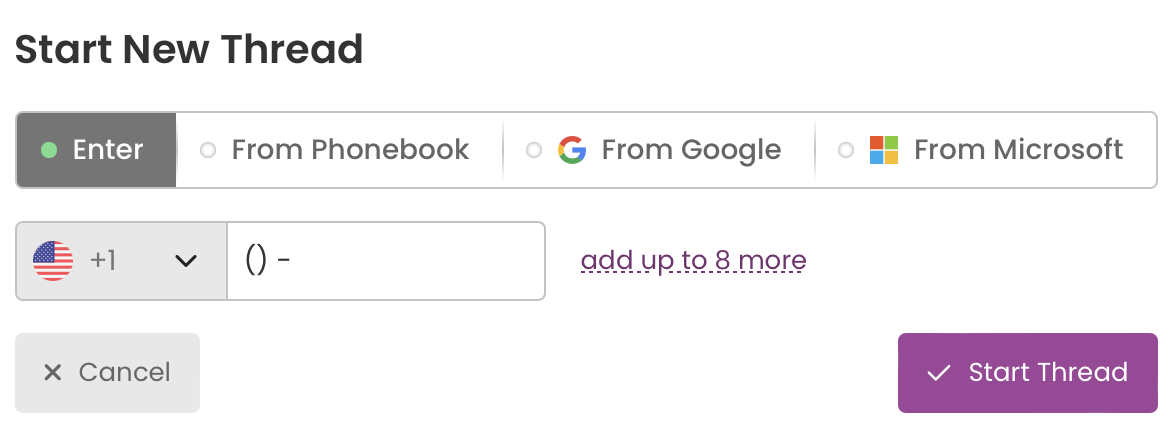Click the Start New Thread heading
Screen dimensions: 1176x430
tap(189, 50)
